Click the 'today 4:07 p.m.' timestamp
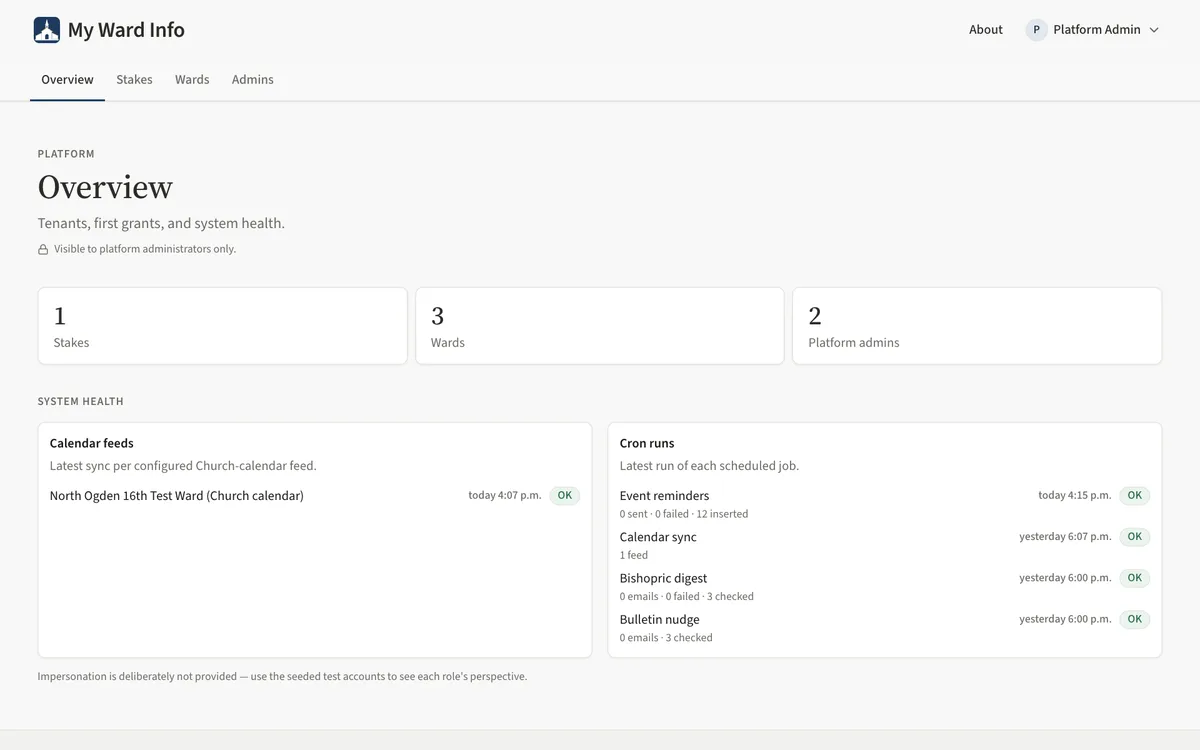 pos(505,496)
